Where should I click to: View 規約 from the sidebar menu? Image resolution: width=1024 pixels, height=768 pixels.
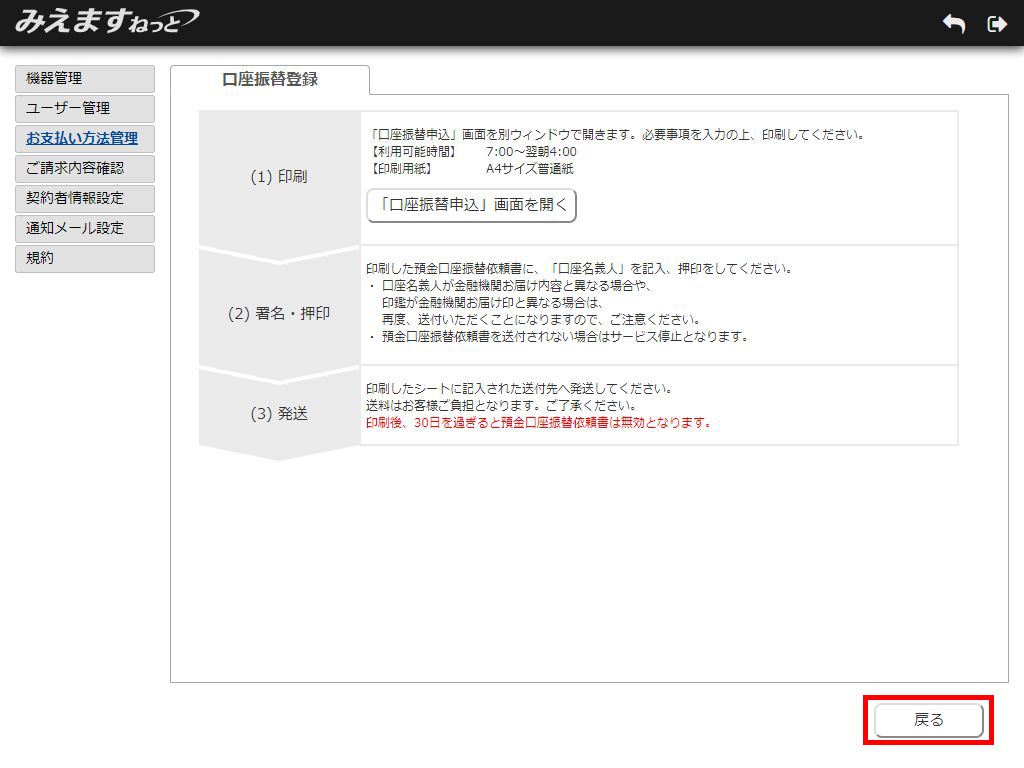tap(85, 259)
